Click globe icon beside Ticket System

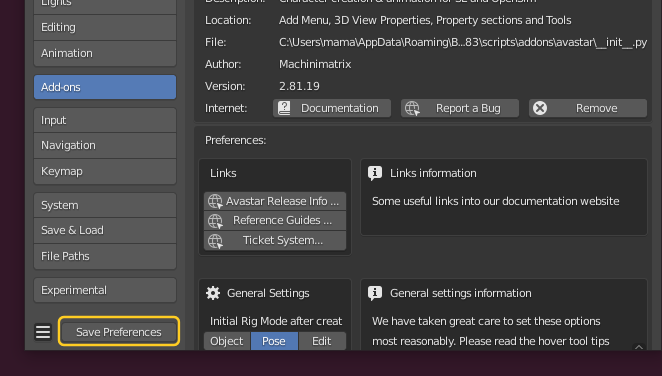tap(215, 241)
